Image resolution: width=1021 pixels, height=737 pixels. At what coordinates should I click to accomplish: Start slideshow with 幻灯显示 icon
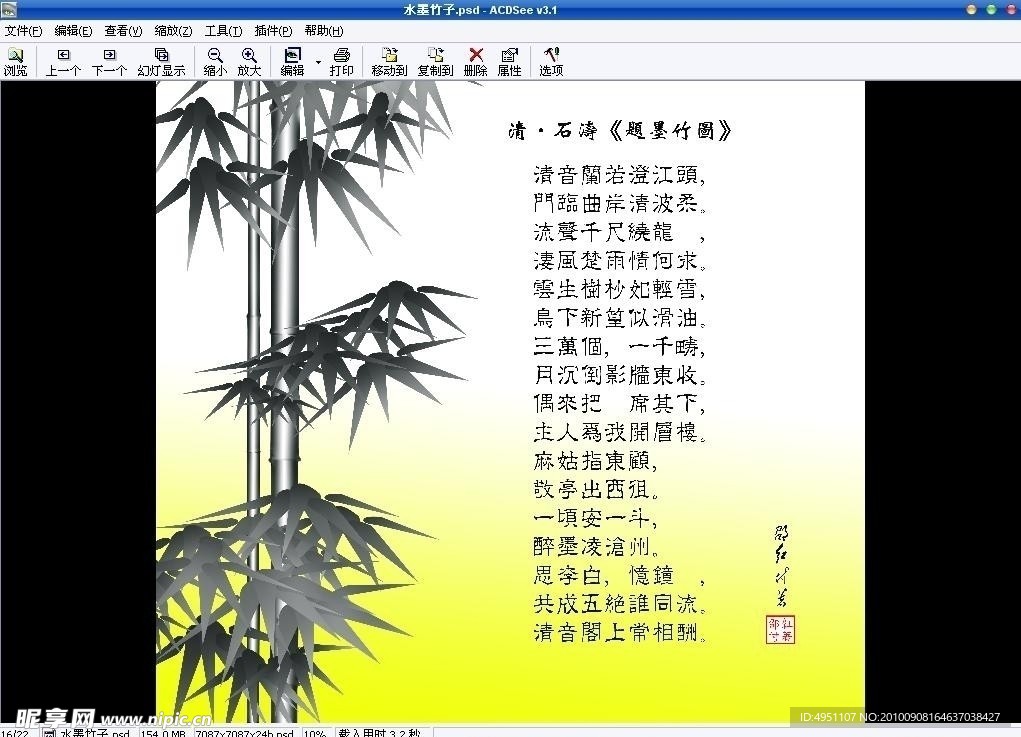click(161, 62)
